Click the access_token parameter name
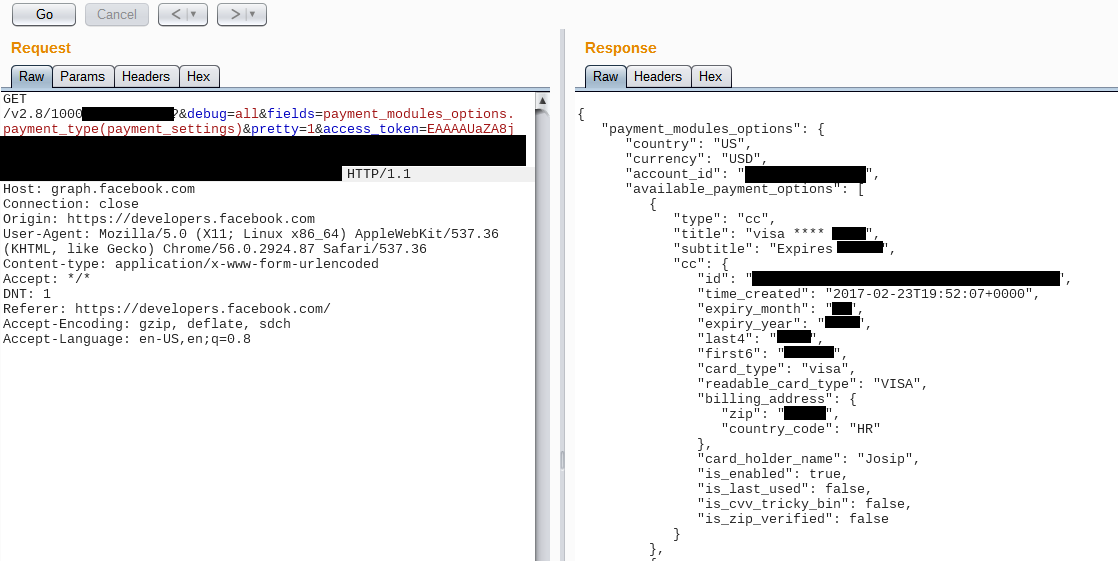Screen dimensions: 1118x561 [x=371, y=129]
